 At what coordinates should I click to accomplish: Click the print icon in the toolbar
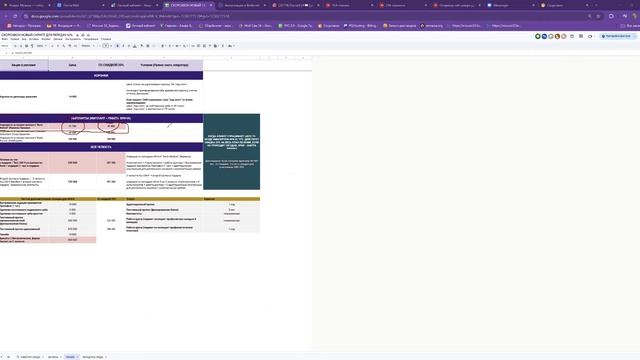tap(27, 46)
